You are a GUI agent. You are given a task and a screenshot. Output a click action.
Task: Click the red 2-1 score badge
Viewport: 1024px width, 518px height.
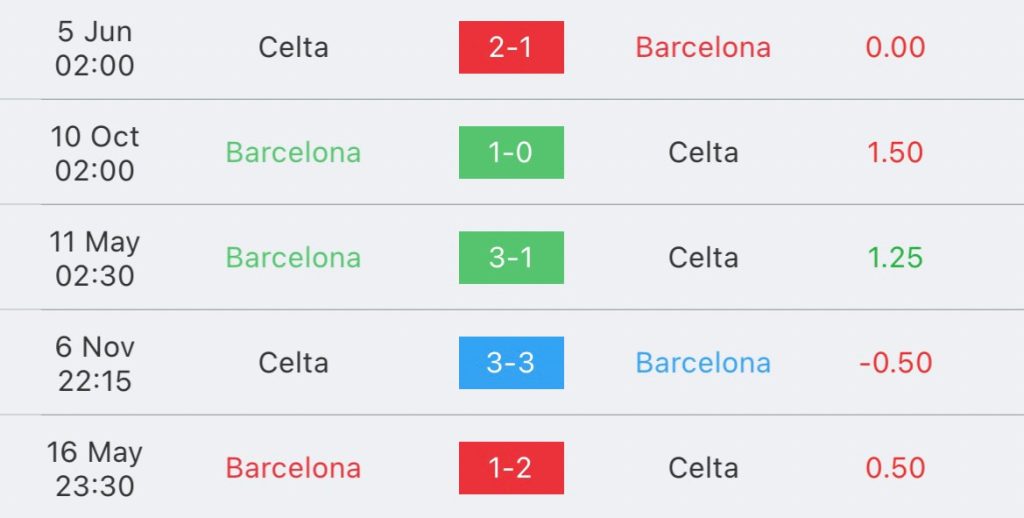coord(511,47)
